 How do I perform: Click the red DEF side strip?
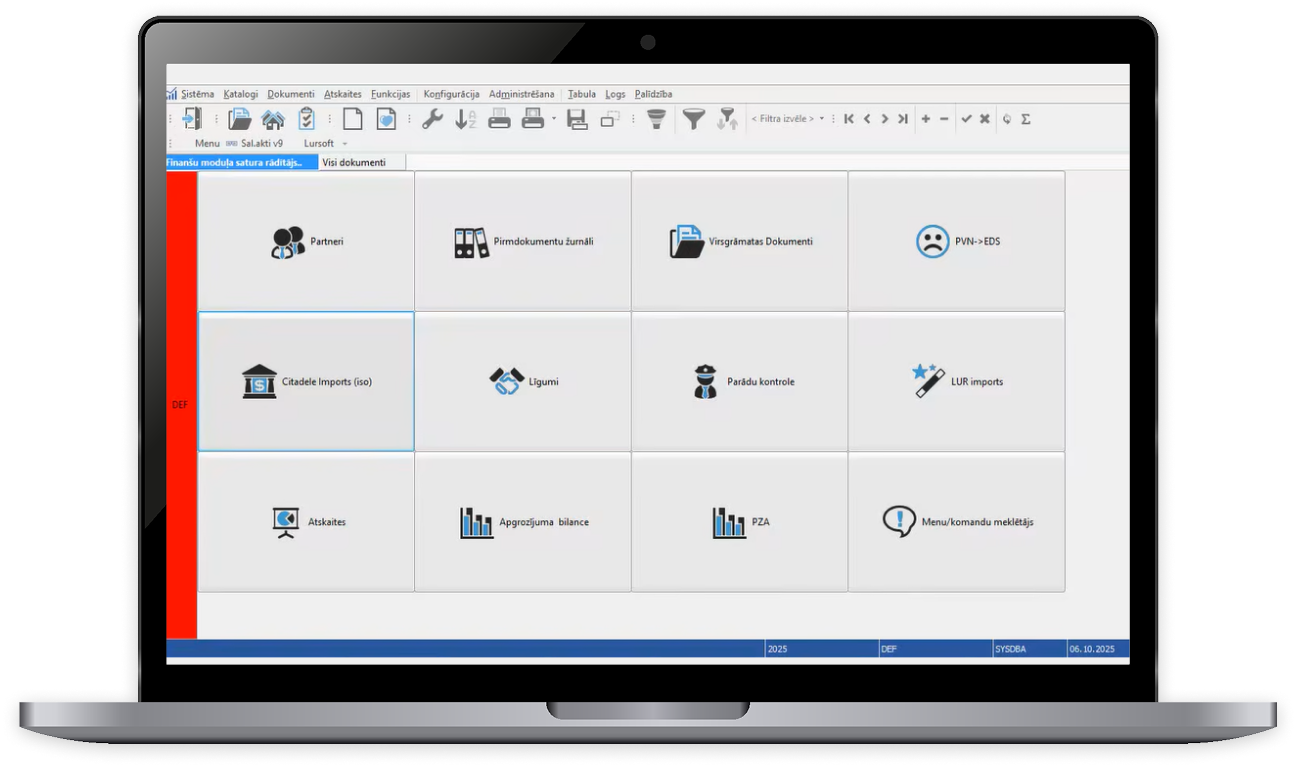181,405
